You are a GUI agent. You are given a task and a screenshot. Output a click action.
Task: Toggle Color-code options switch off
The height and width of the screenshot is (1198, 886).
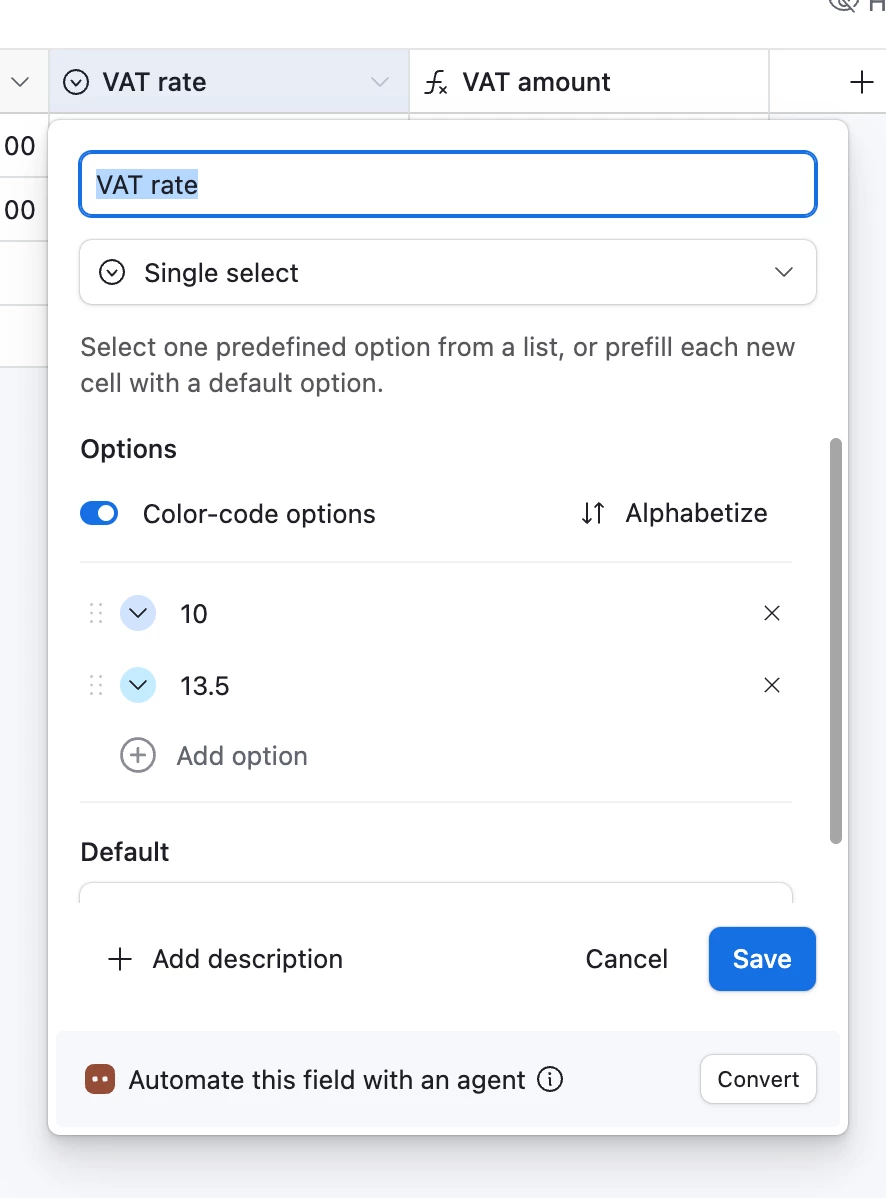(x=99, y=514)
